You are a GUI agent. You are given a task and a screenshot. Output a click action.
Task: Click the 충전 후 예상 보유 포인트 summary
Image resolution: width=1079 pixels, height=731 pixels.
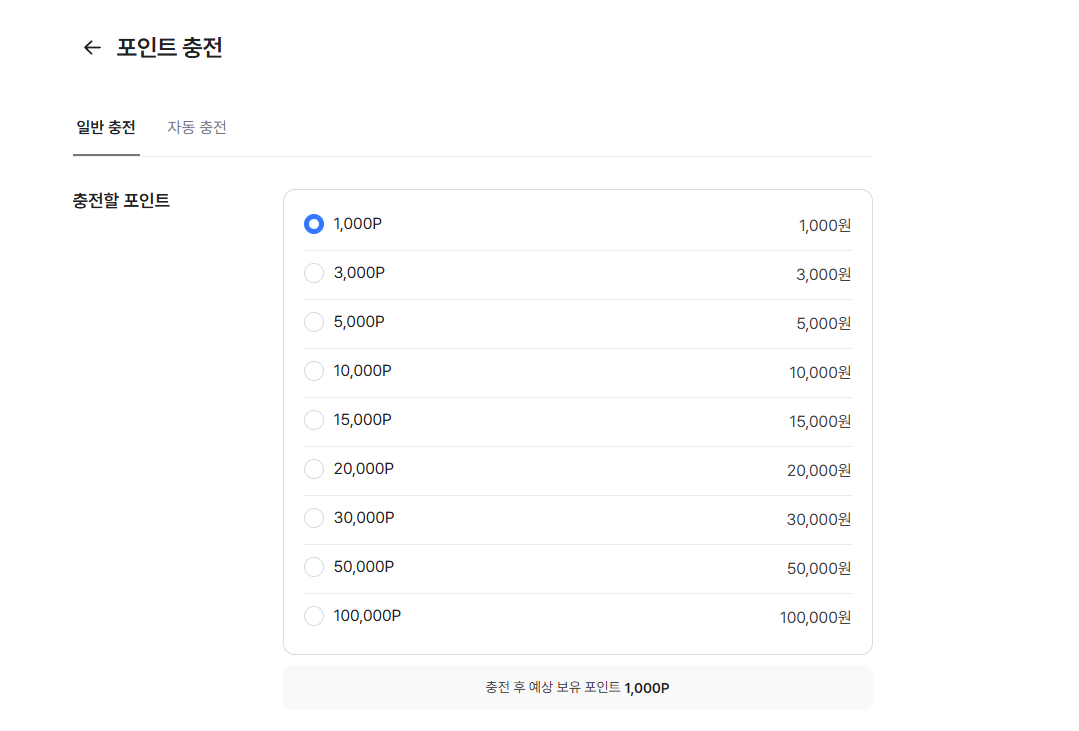pos(577,688)
